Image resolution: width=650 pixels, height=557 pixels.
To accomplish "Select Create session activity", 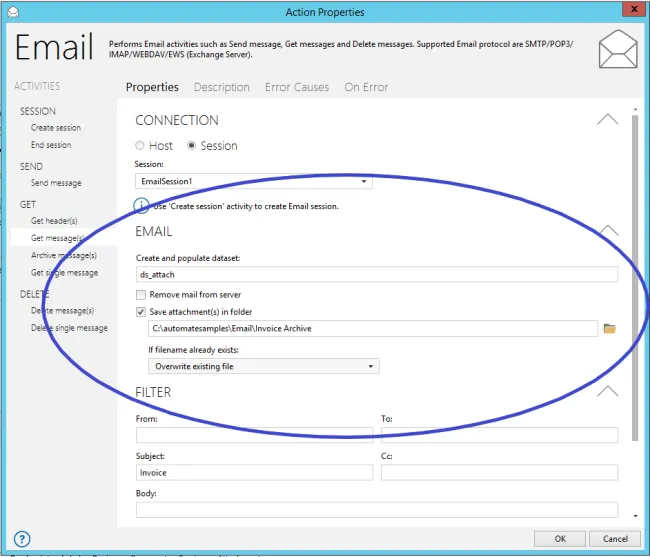I will pyautogui.click(x=56, y=128).
